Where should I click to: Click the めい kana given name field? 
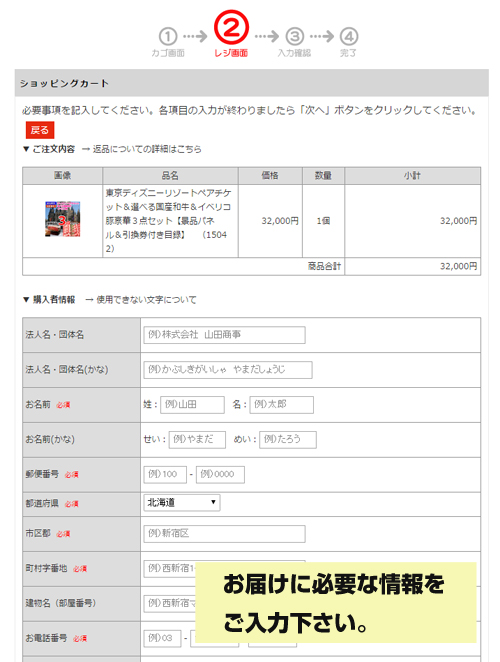pos(288,440)
